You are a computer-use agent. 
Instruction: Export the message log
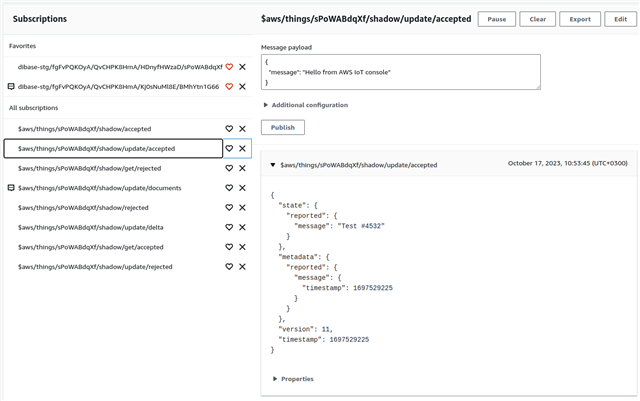[580, 19]
